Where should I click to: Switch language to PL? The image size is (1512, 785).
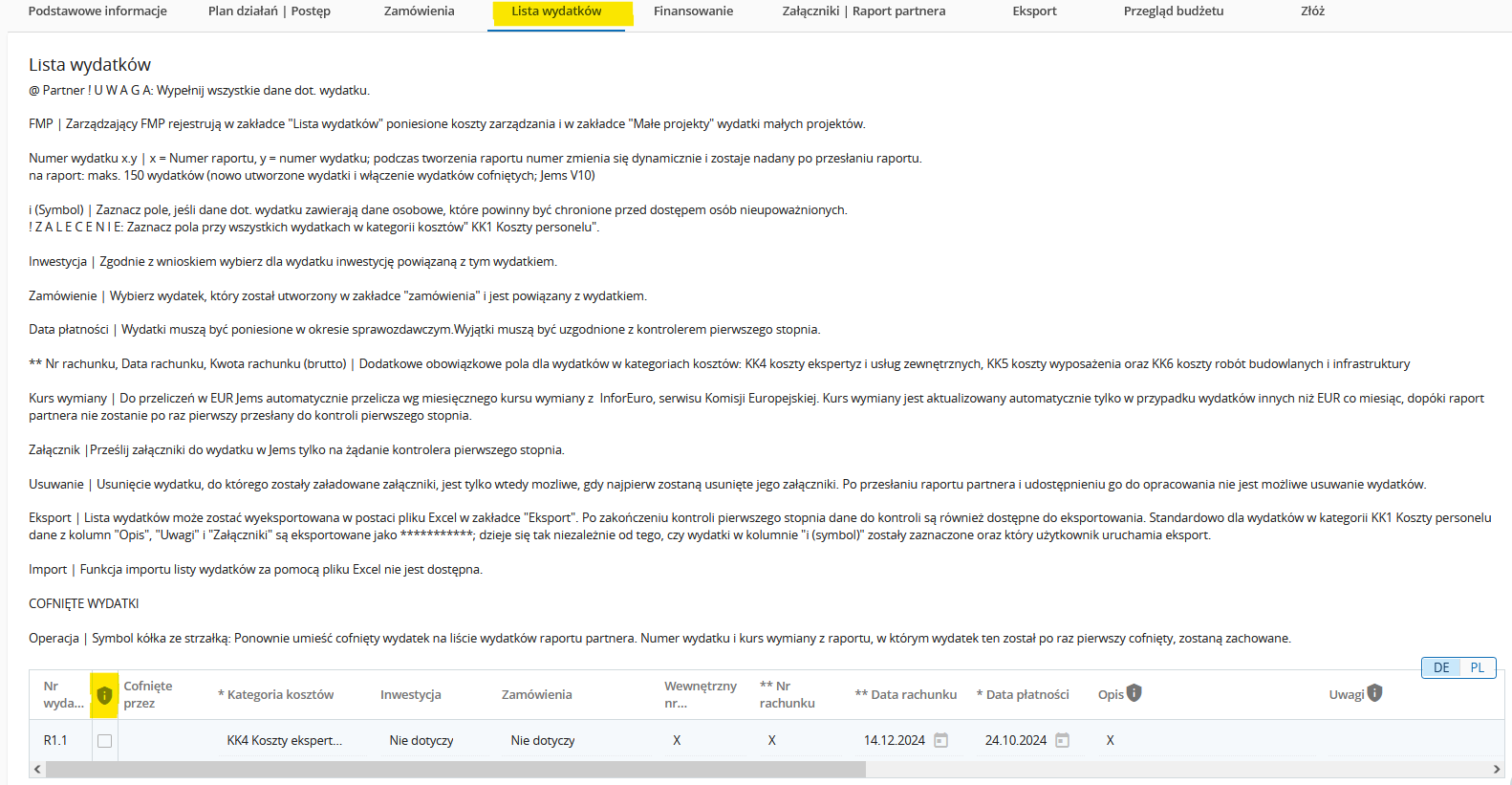click(1478, 667)
